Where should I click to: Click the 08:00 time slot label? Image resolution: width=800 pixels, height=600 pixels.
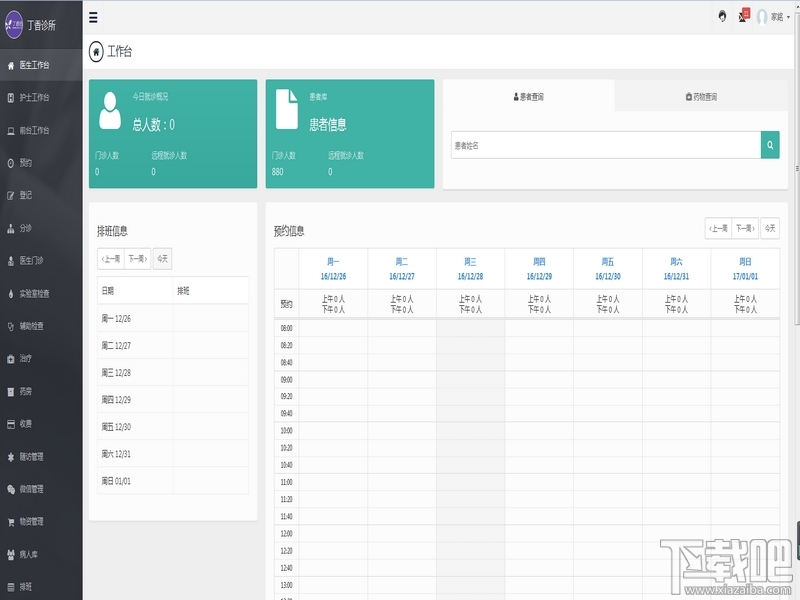pyautogui.click(x=287, y=329)
